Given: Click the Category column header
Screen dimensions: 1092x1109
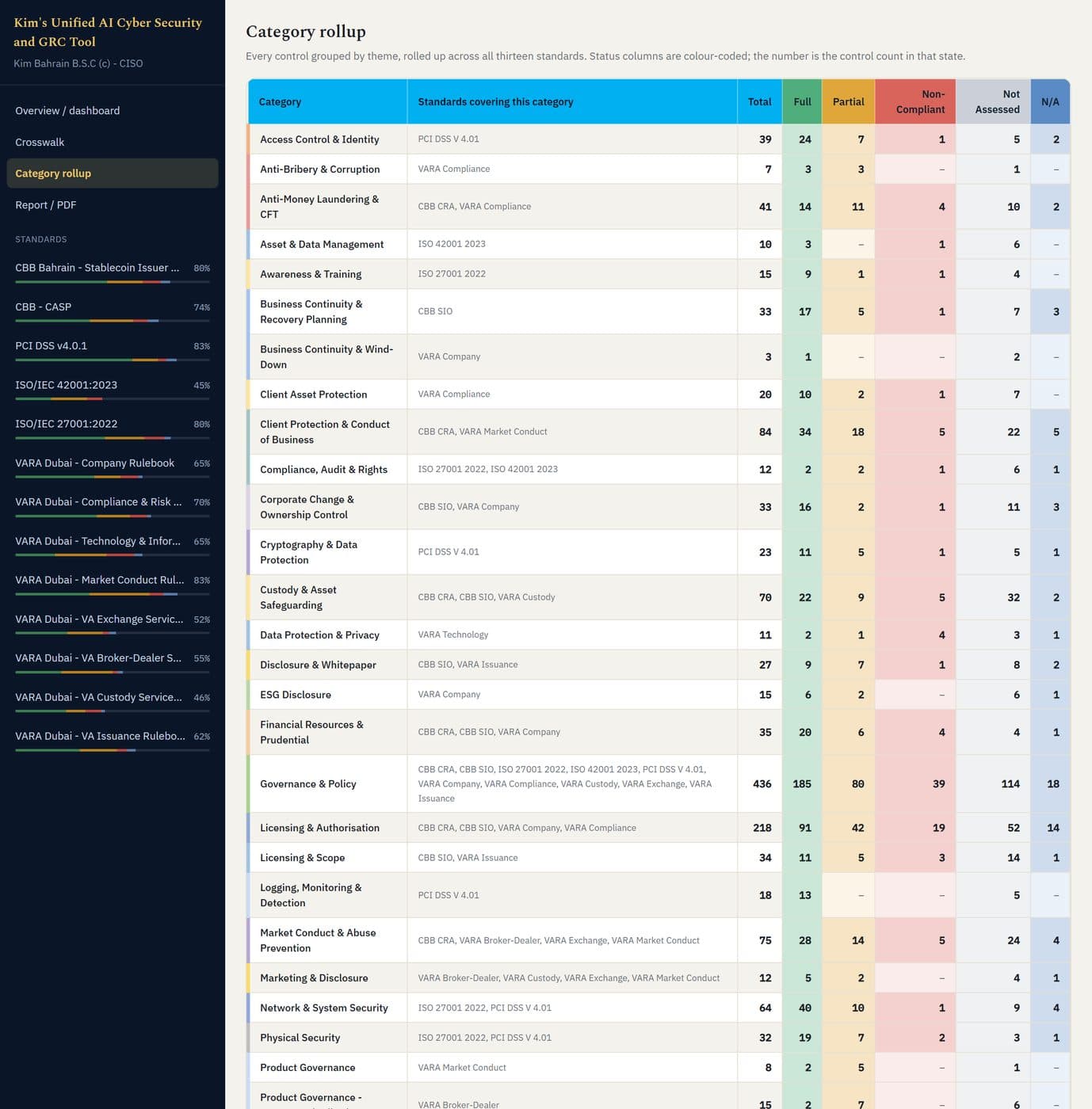Looking at the screenshot, I should [327, 101].
